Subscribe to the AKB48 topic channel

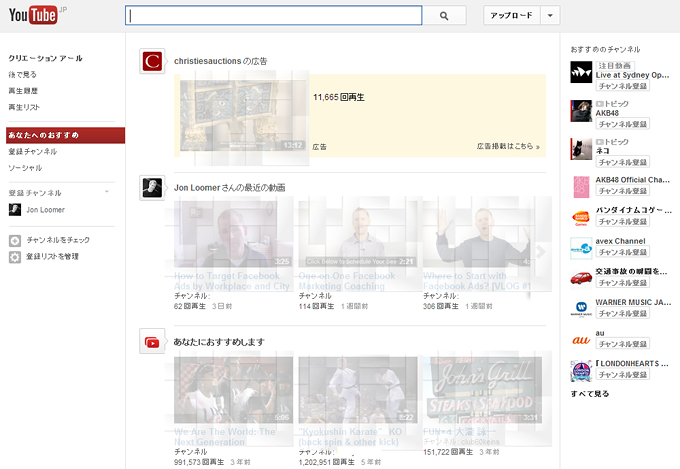point(622,124)
